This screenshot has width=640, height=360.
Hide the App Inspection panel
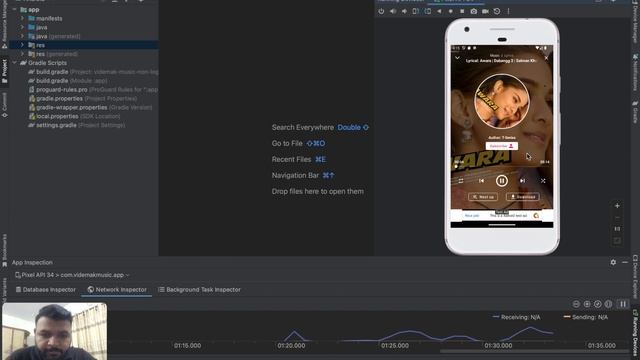pyautogui.click(x=625, y=262)
